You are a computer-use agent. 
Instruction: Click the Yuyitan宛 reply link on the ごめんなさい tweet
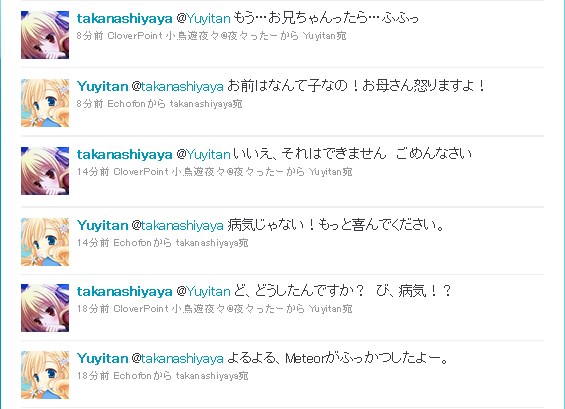[330, 172]
